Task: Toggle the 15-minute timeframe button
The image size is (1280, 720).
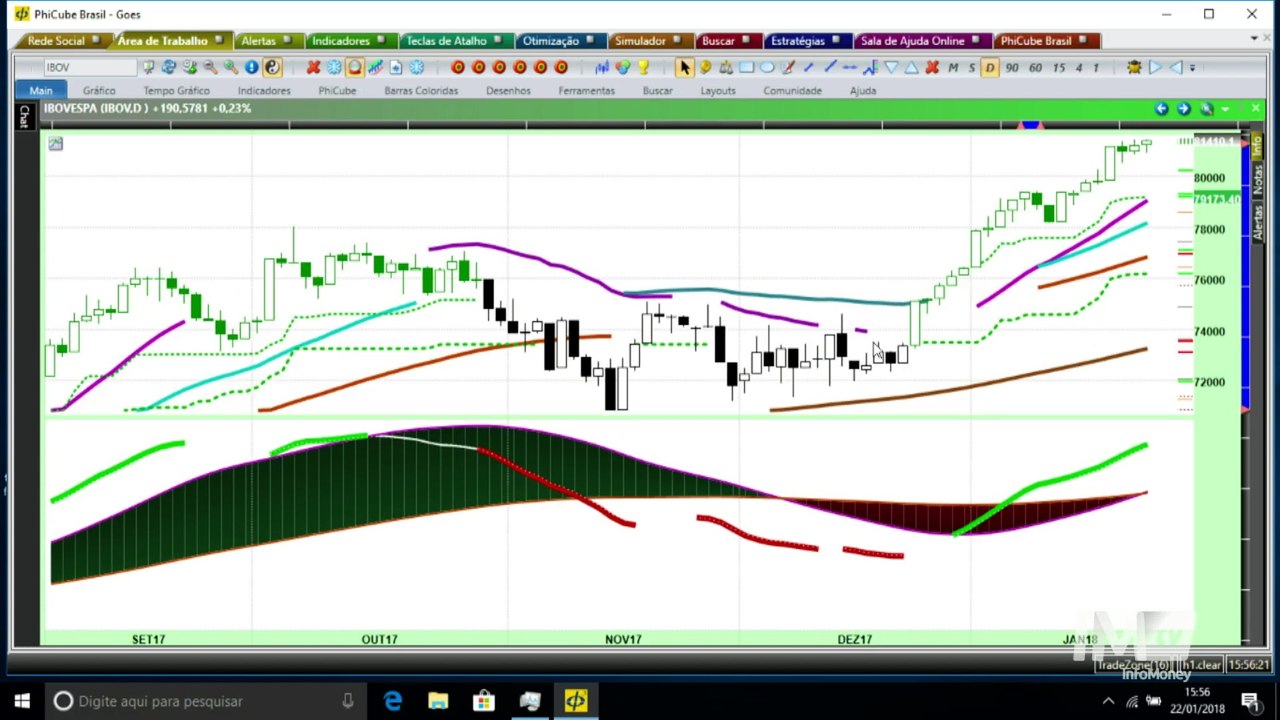Action: pos(1059,67)
